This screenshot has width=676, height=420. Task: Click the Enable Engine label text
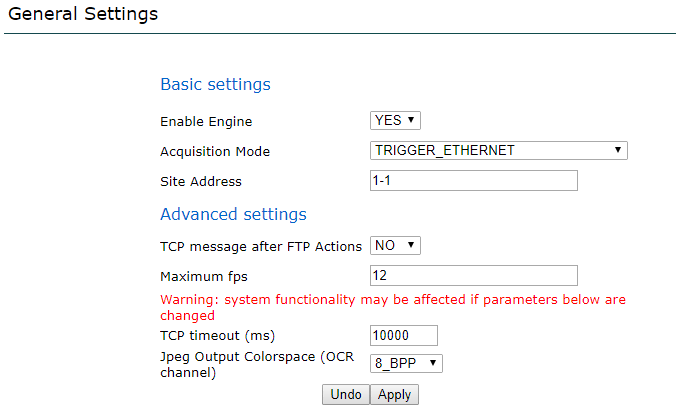pyautogui.click(x=206, y=122)
